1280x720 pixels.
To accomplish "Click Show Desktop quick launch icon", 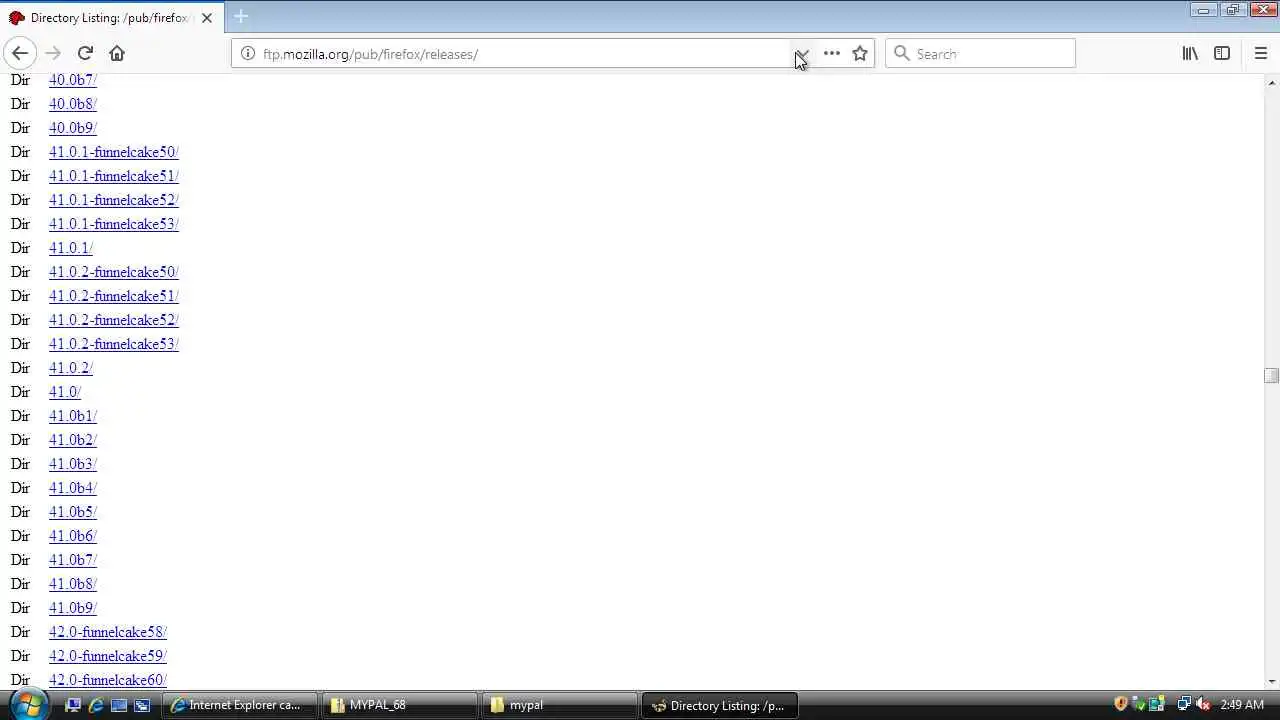I will click(x=73, y=705).
